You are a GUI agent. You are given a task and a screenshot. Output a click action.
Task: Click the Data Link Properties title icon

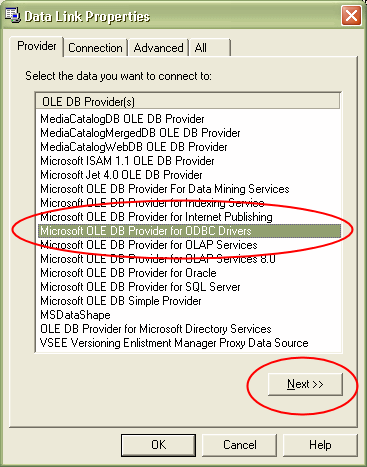pos(12,15)
